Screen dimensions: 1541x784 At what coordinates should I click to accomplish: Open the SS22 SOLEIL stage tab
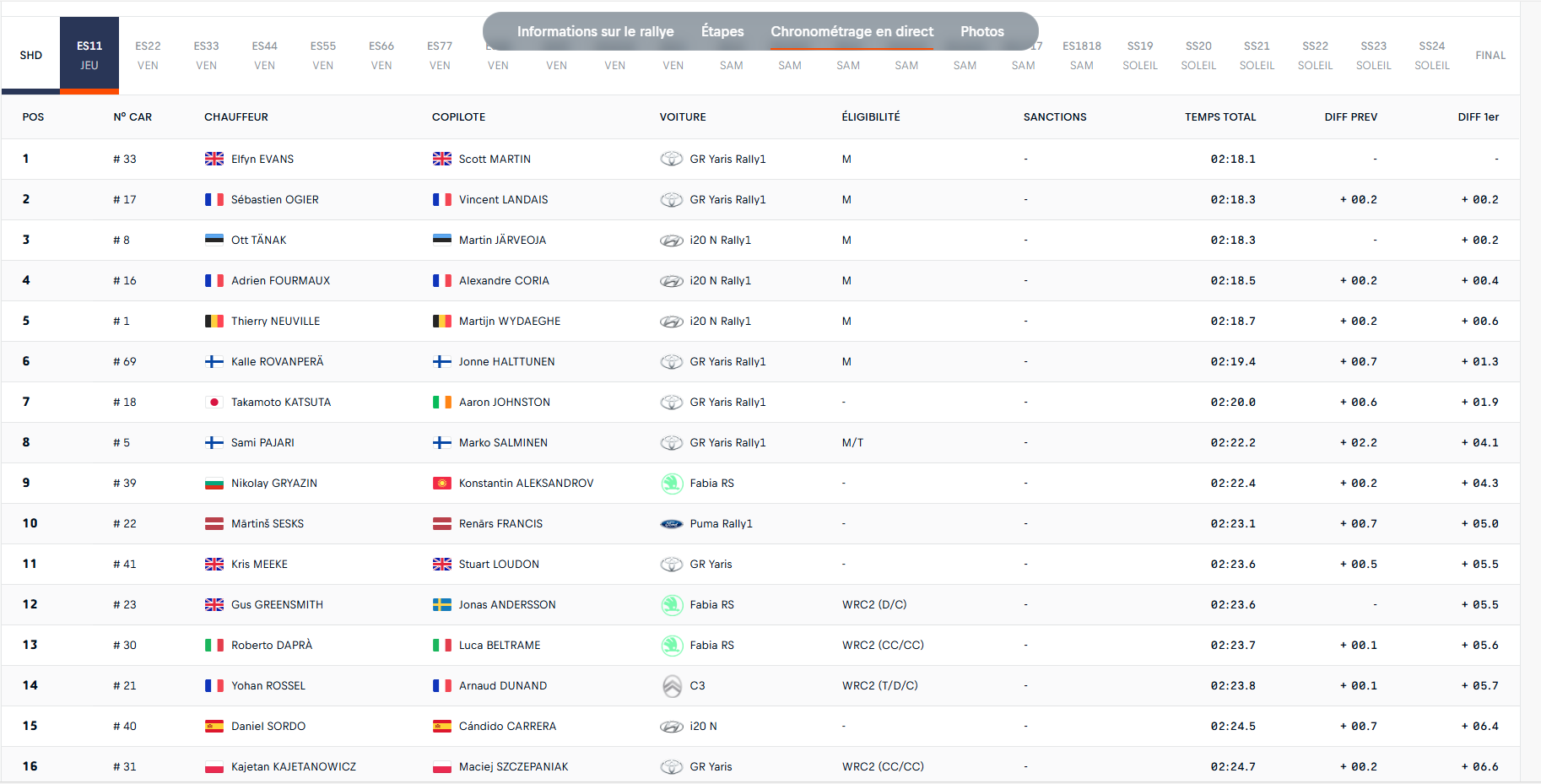click(x=1315, y=55)
